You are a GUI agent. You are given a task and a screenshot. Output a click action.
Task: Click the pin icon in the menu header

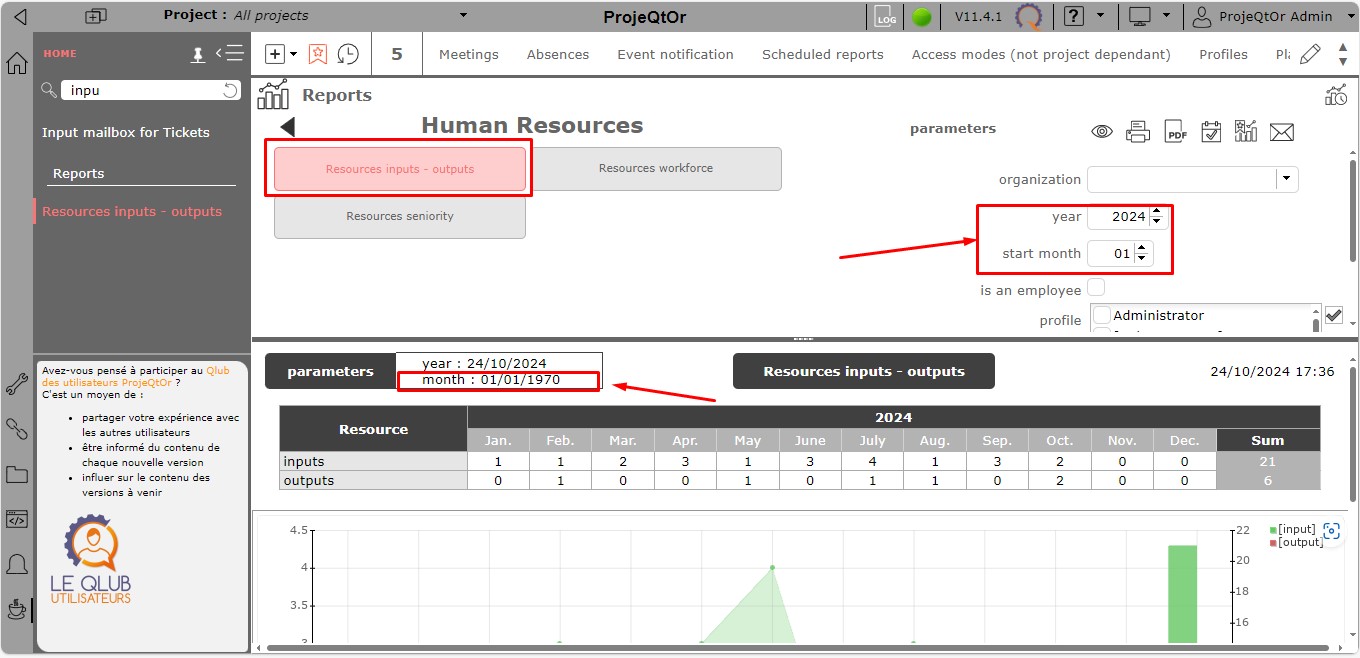point(198,55)
